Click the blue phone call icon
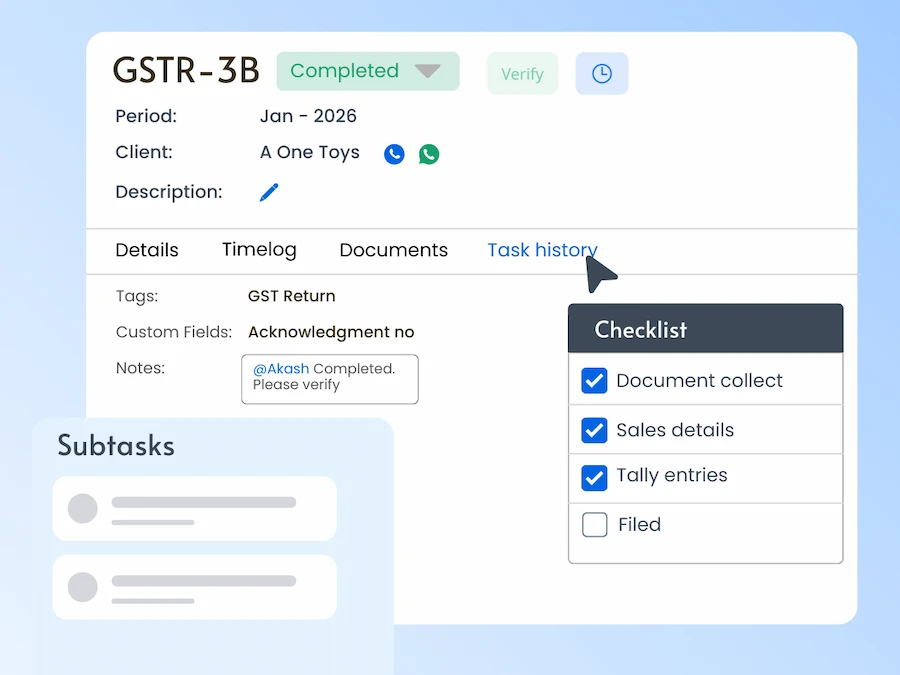The image size is (900, 675). (394, 154)
